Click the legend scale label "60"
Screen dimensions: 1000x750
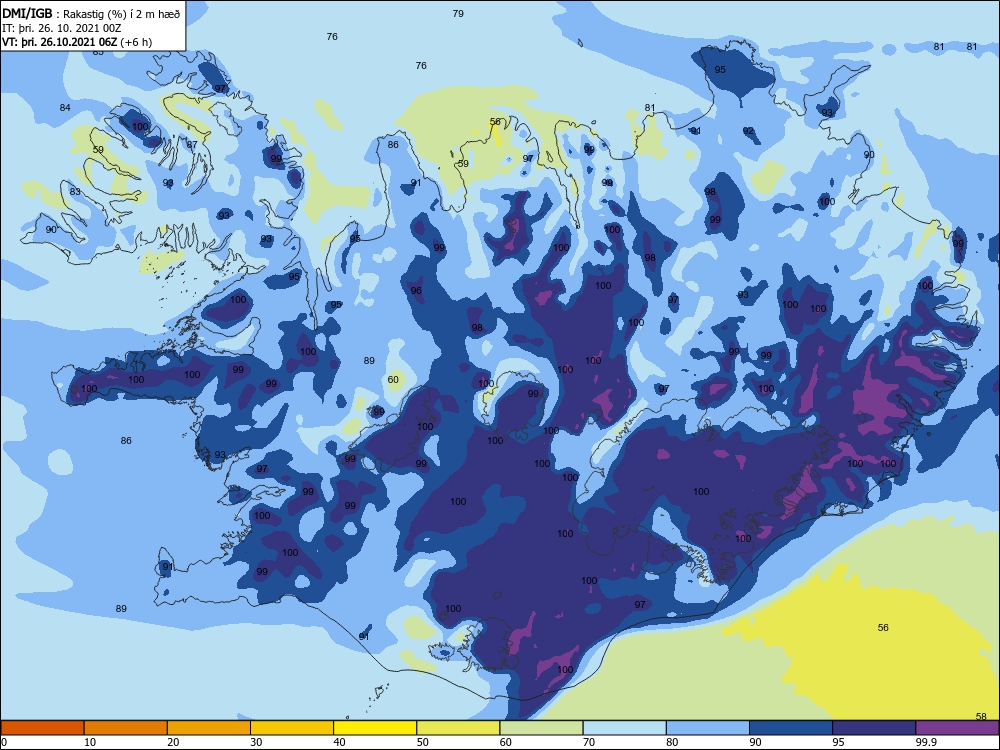coord(506,742)
